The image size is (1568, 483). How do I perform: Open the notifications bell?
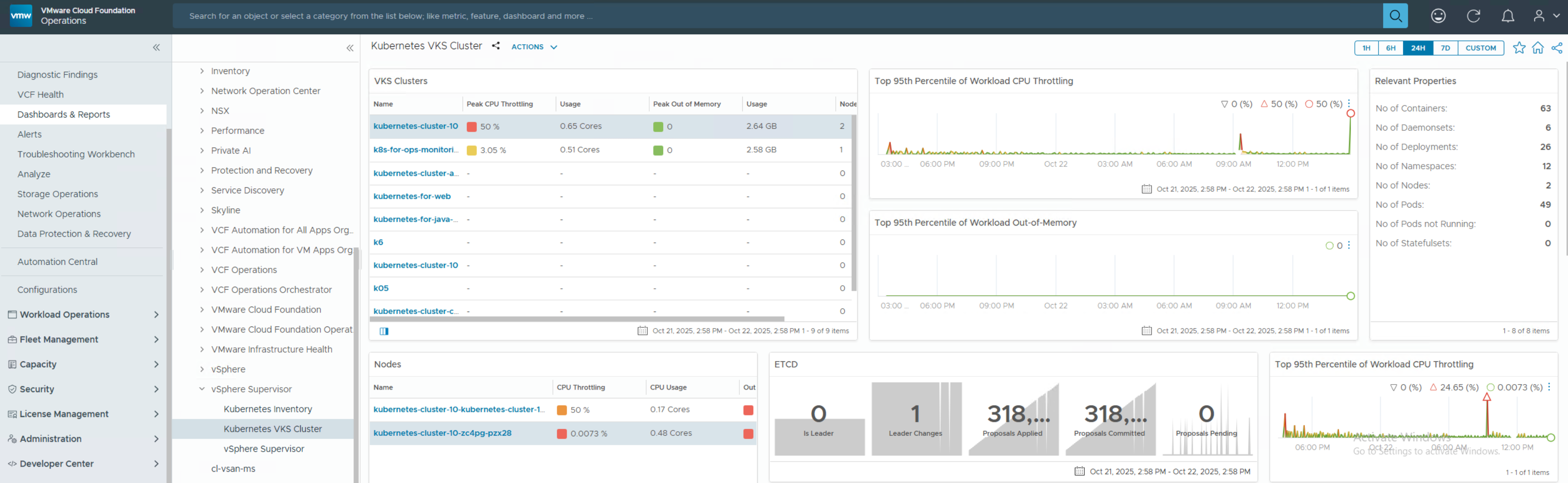pos(1508,16)
